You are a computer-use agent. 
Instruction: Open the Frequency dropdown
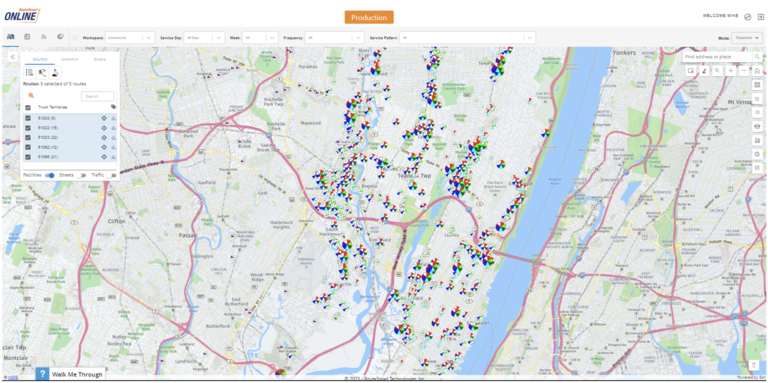coord(335,38)
